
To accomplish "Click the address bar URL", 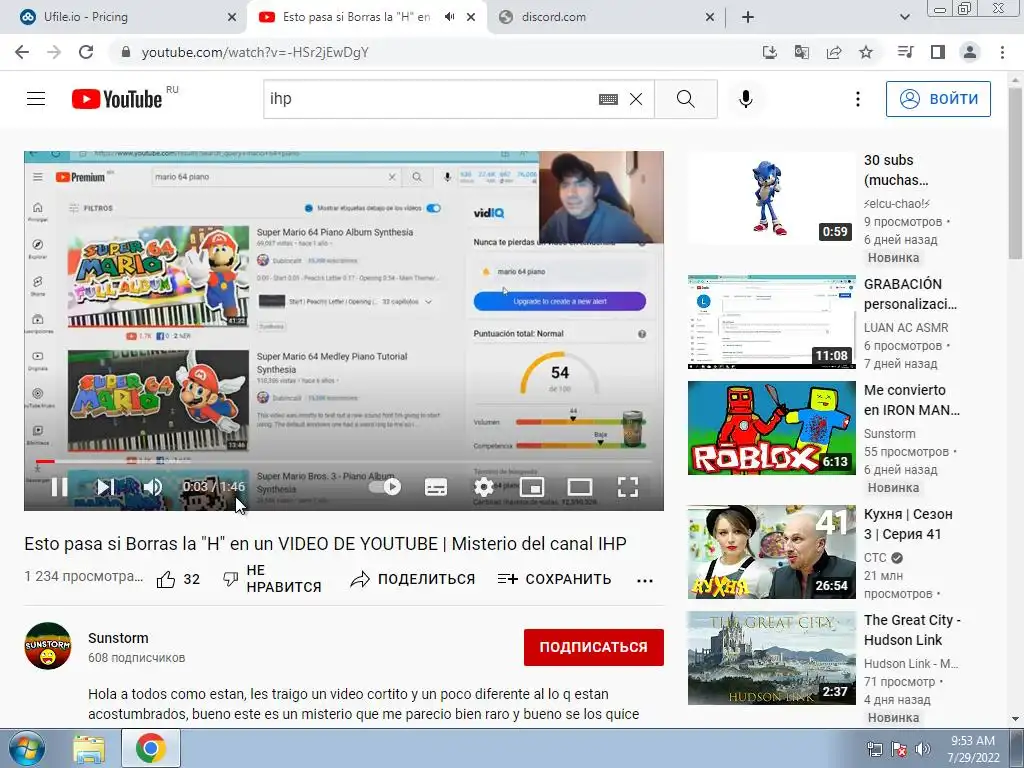I will point(255,52).
